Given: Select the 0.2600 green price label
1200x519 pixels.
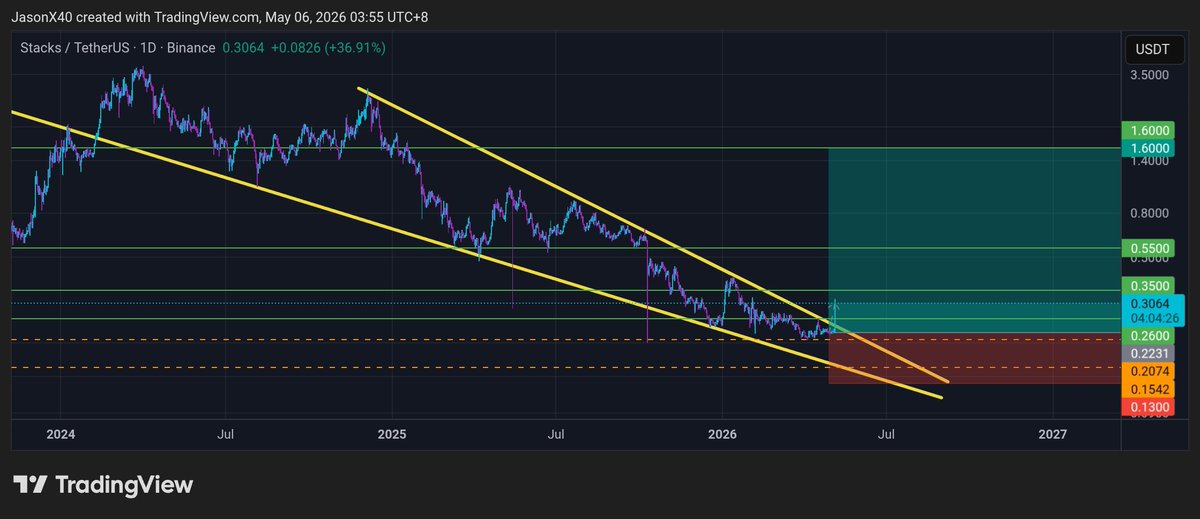Looking at the screenshot, I should point(1149,335).
